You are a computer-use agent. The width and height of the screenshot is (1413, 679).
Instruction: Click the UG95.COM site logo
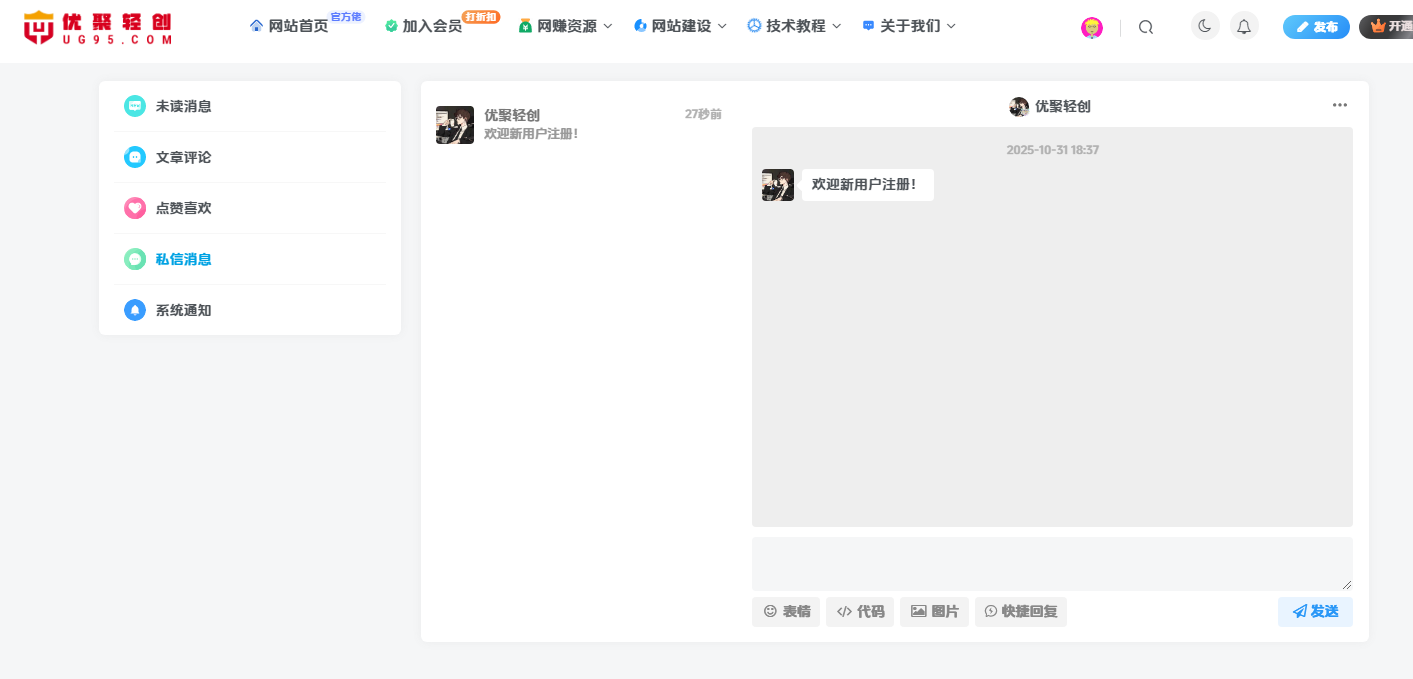tap(95, 27)
